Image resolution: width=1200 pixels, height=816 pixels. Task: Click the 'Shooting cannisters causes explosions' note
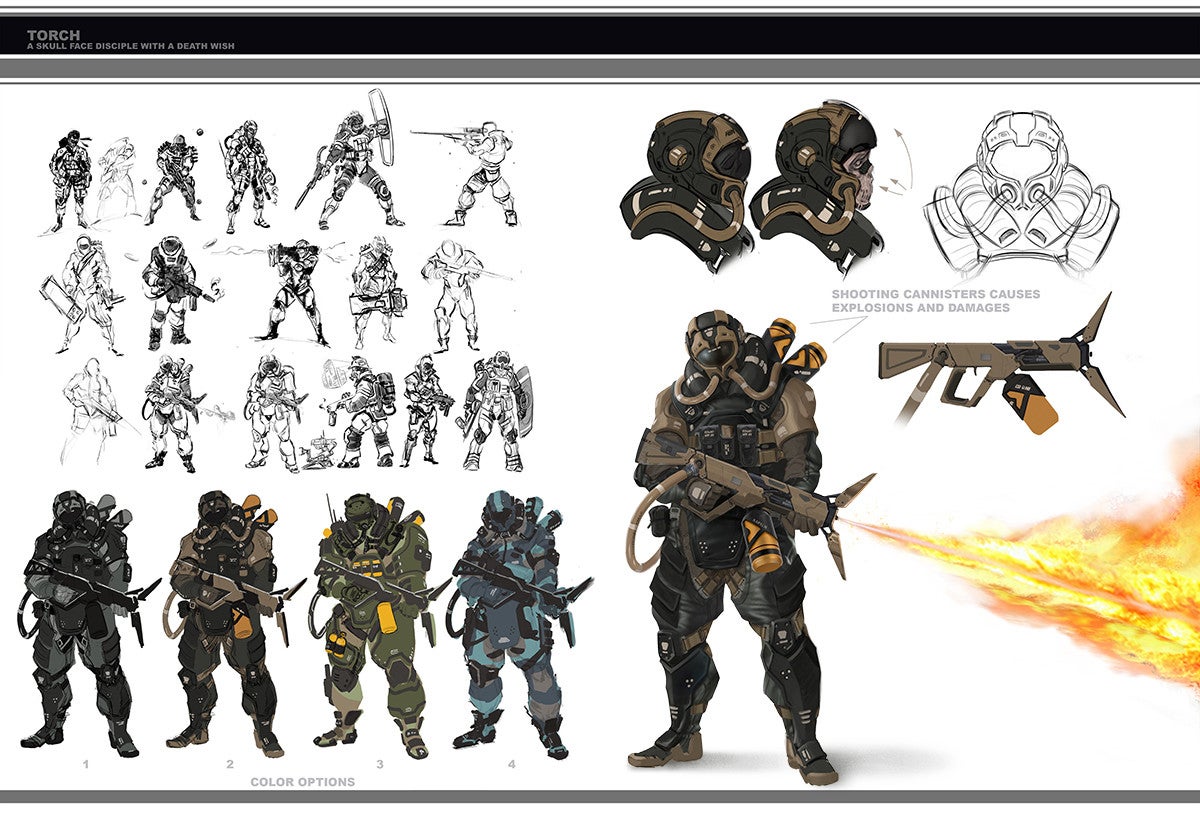click(935, 301)
